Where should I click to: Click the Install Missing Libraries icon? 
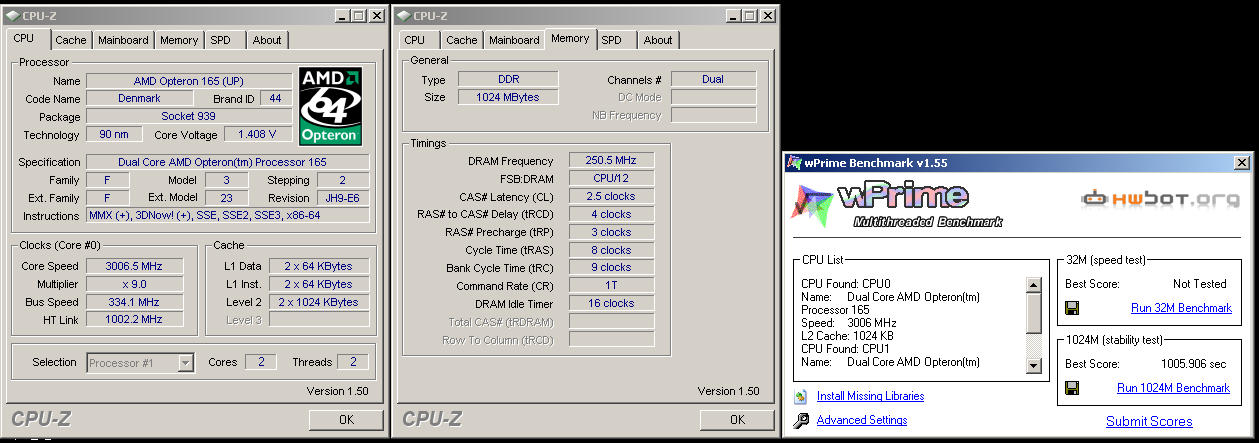pos(800,396)
